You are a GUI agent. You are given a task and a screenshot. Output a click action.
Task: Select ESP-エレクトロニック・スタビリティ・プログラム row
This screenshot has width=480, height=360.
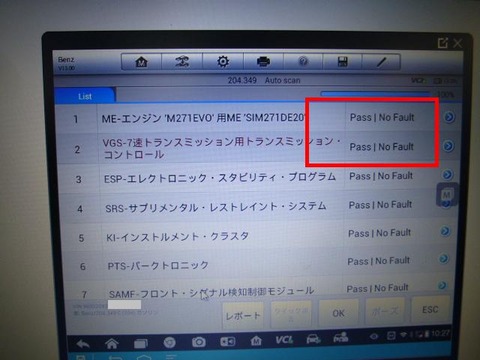(x=256, y=178)
